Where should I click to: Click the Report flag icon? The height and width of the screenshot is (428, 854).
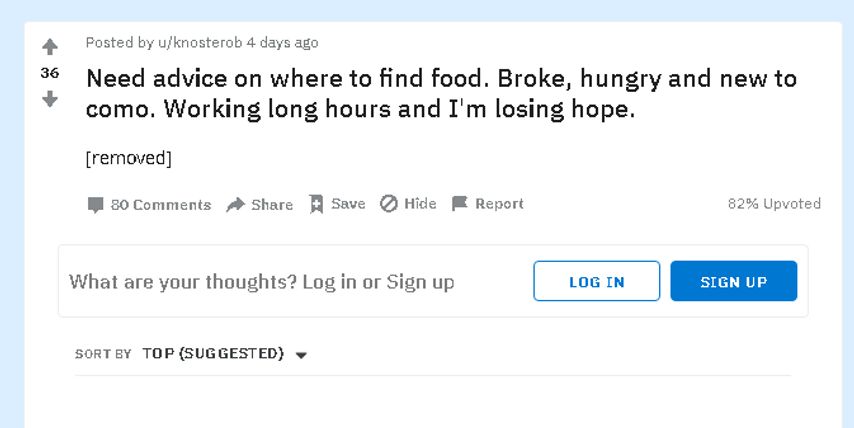point(460,204)
